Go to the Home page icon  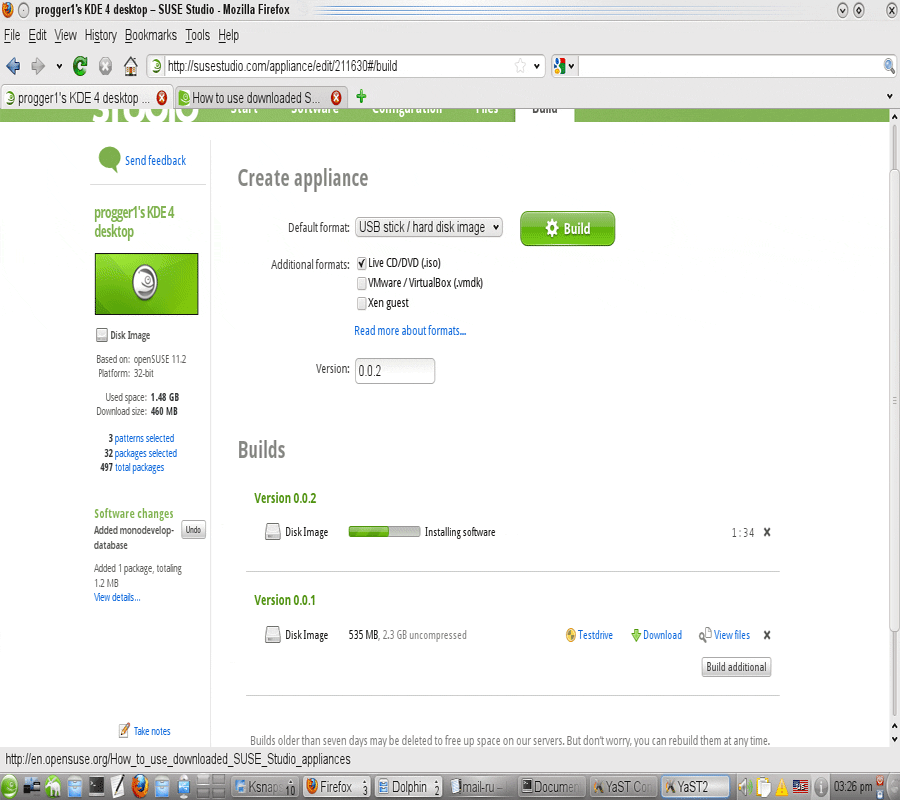pos(131,66)
